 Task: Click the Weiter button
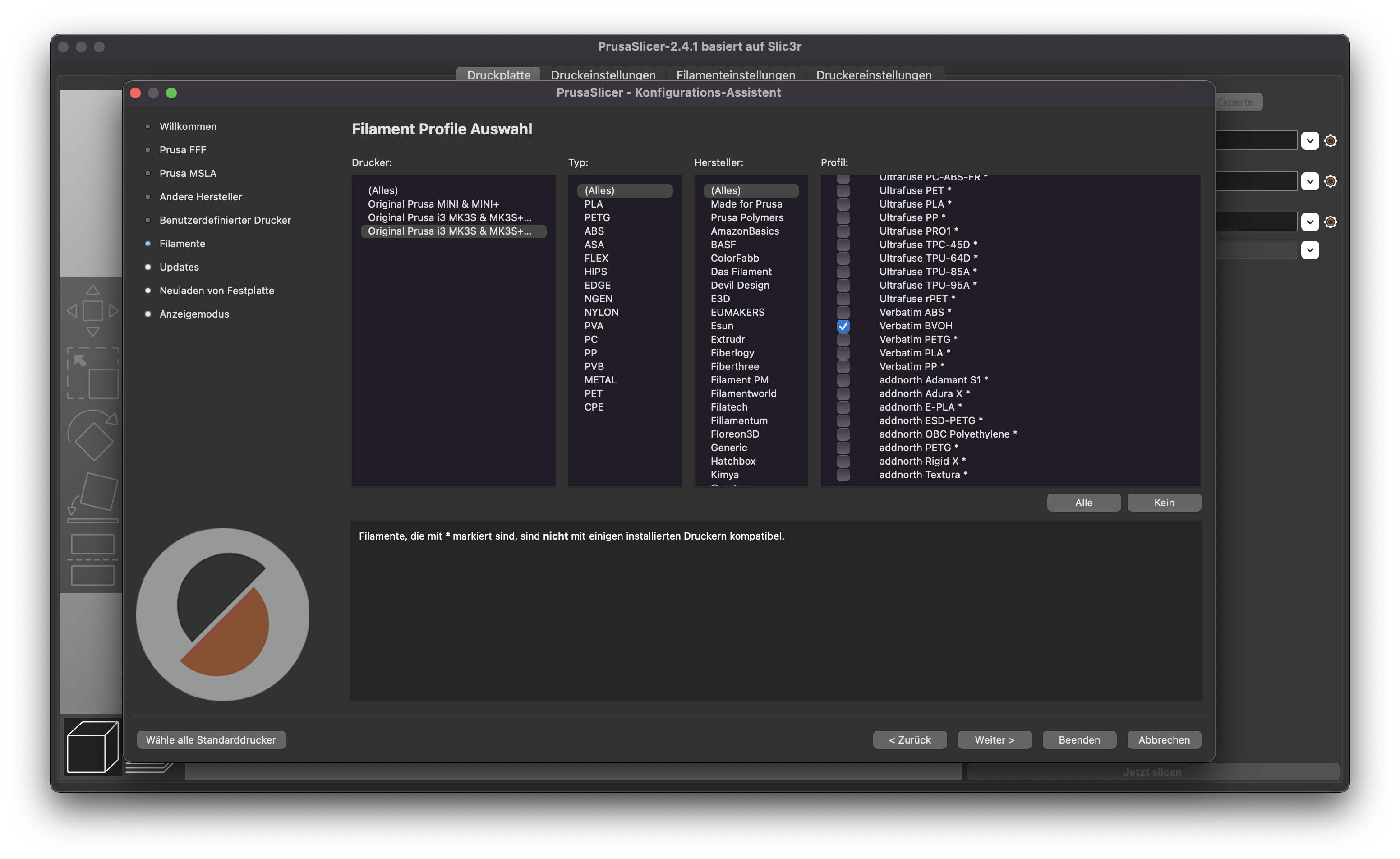pos(995,739)
